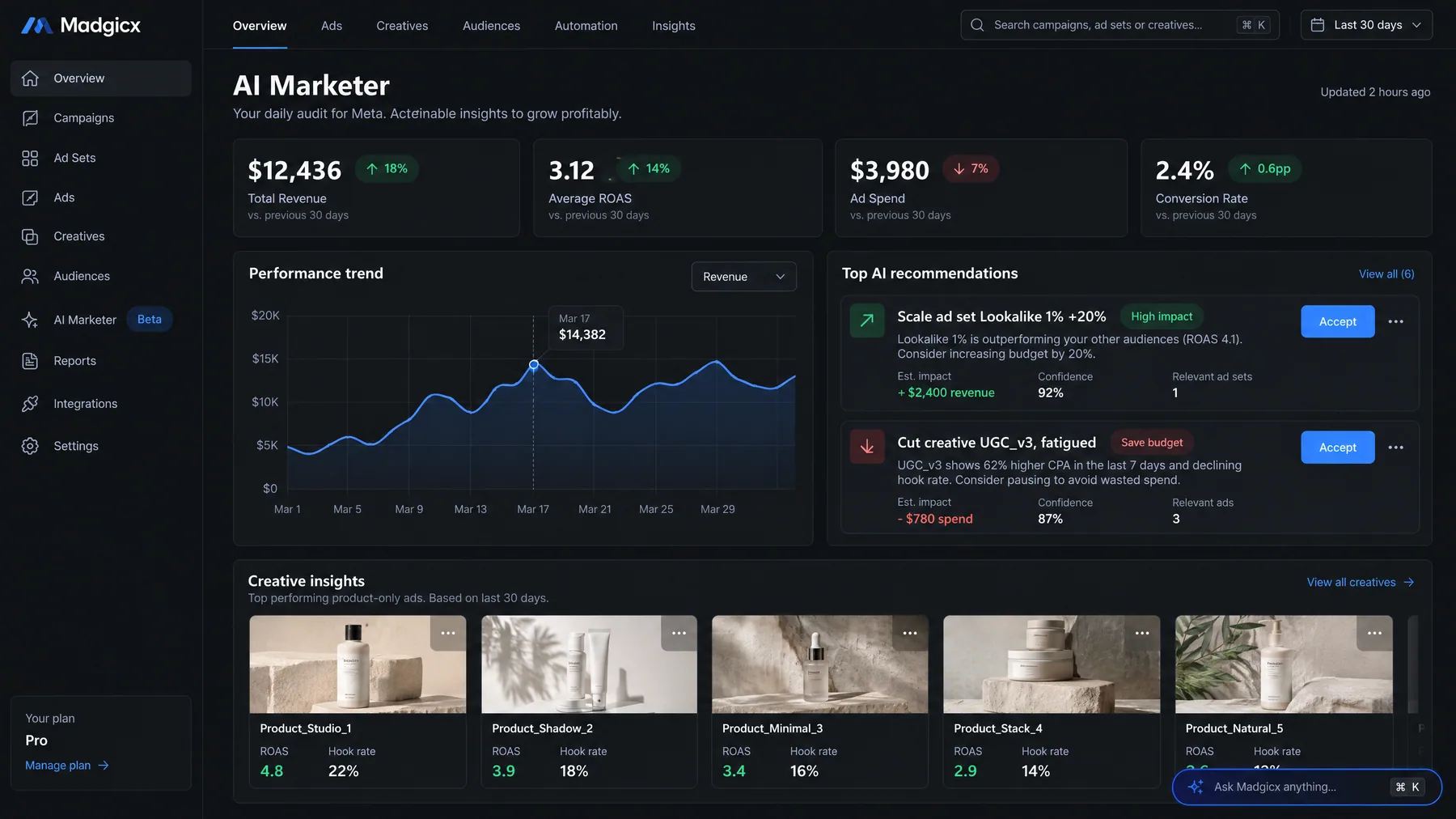Click the - $780 spend estimate
This screenshot has height=819, width=1456.
pos(935,519)
